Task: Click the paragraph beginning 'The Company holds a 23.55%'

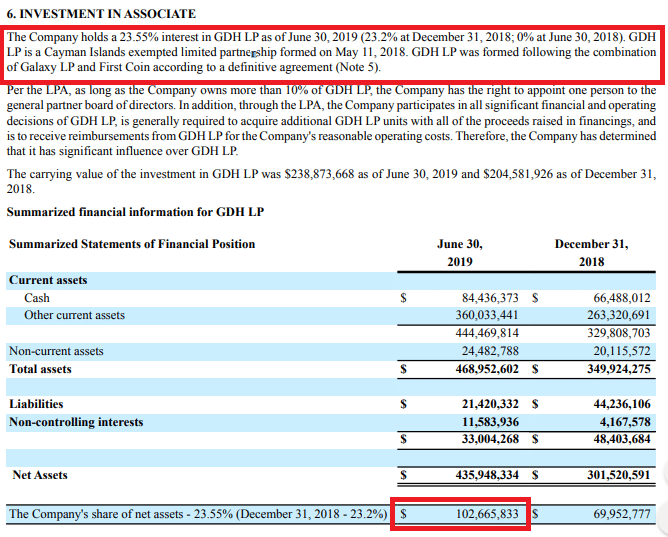Action: pos(331,52)
